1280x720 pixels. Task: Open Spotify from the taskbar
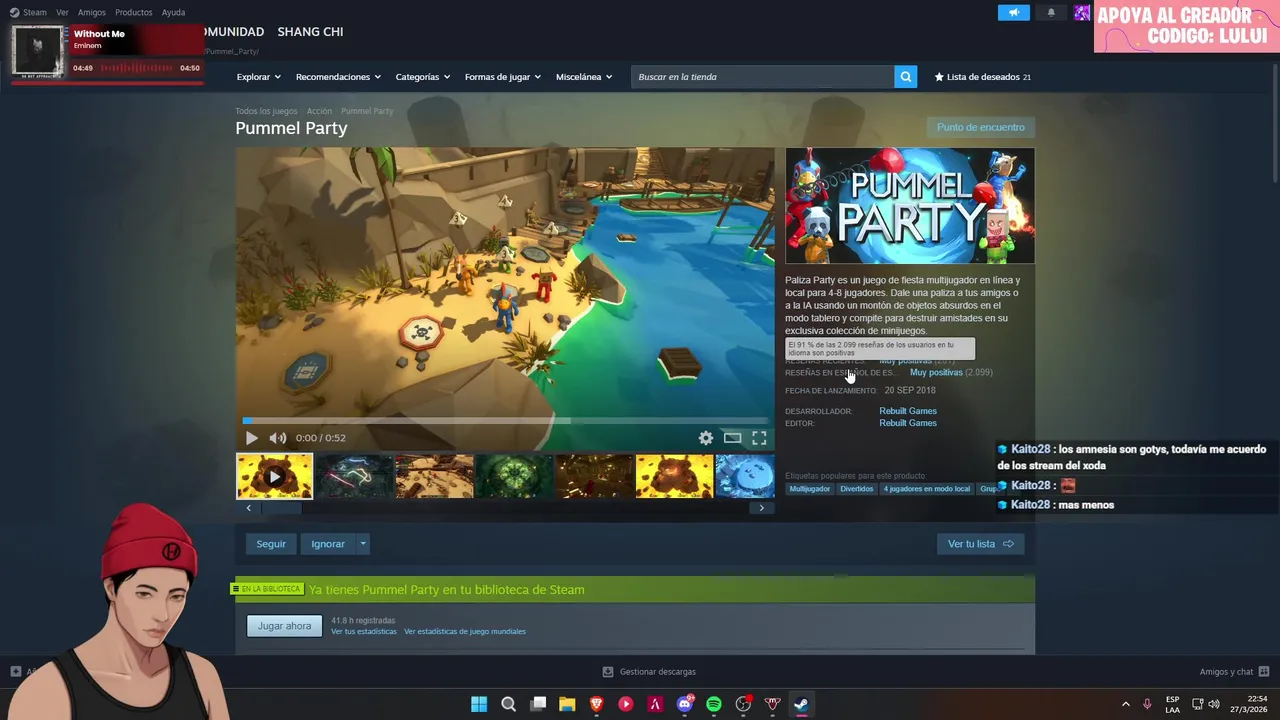(714, 704)
